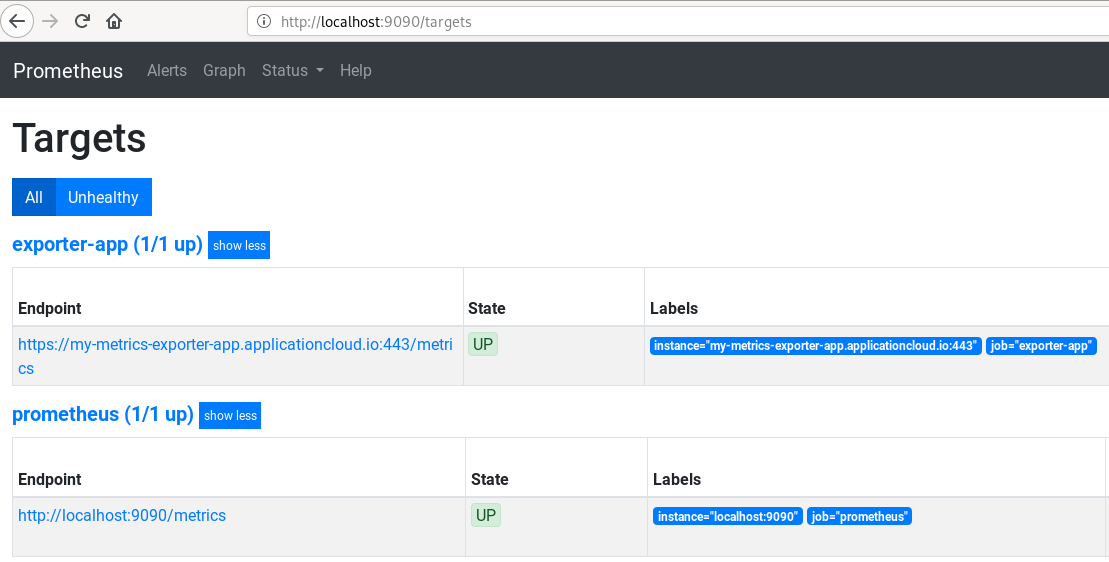
Task: Click the job="exporter-app" label badge
Action: (x=1041, y=346)
